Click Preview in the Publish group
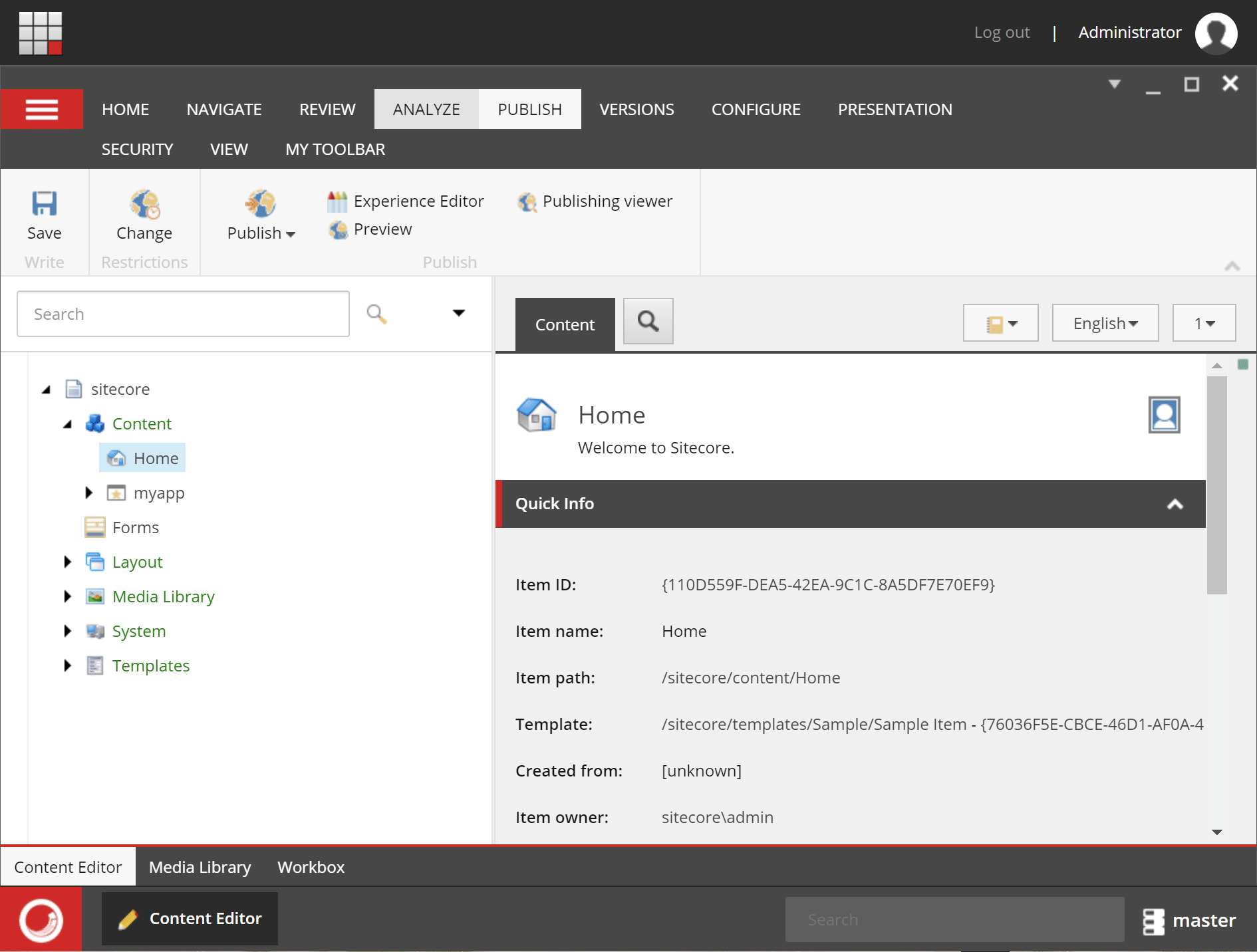Viewport: 1257px width, 952px height. click(370, 229)
